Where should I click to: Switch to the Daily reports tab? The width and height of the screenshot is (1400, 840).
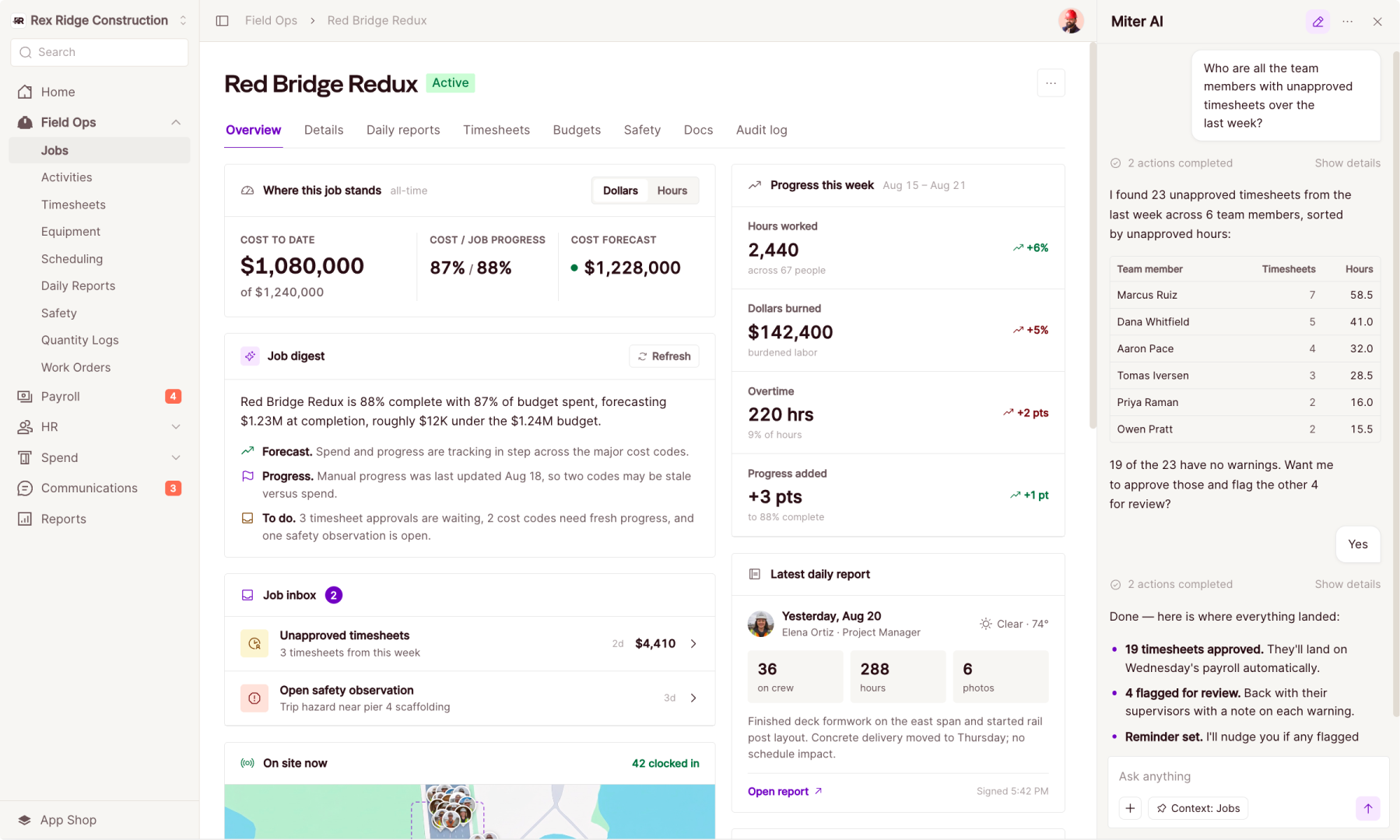(403, 130)
